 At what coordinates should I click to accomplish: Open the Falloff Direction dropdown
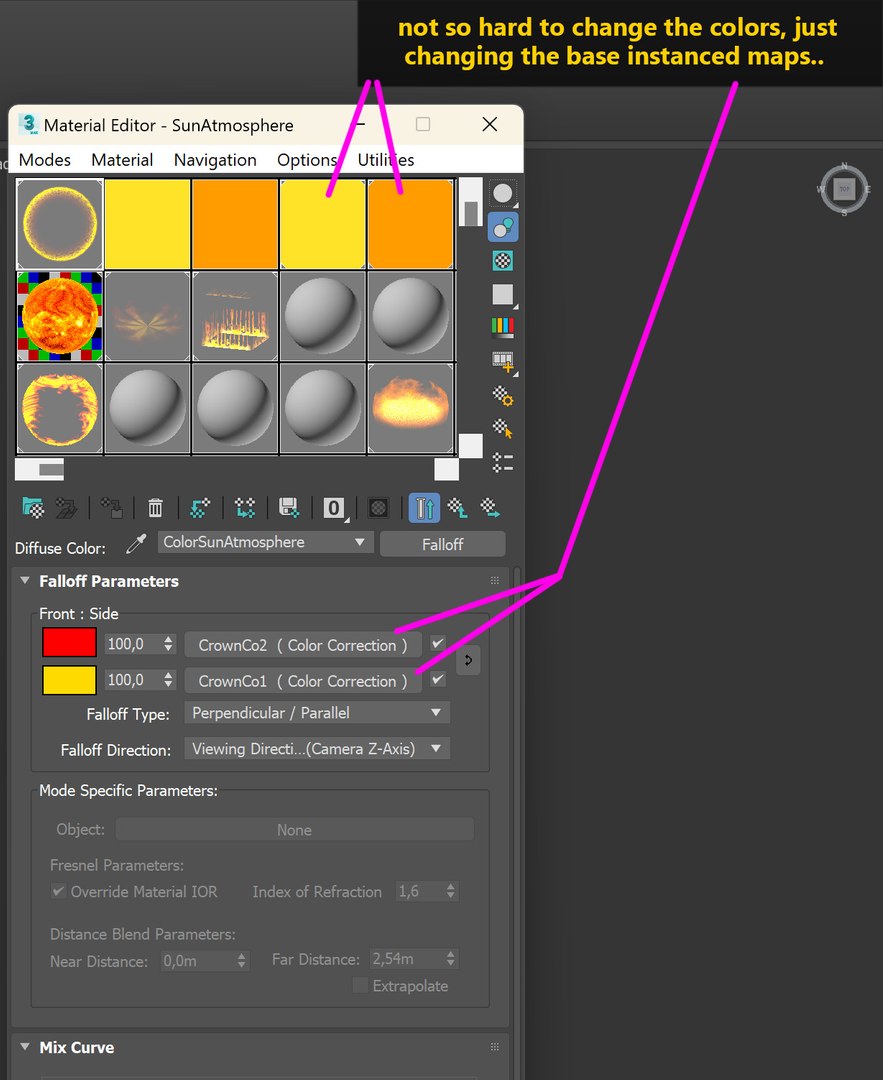point(317,749)
